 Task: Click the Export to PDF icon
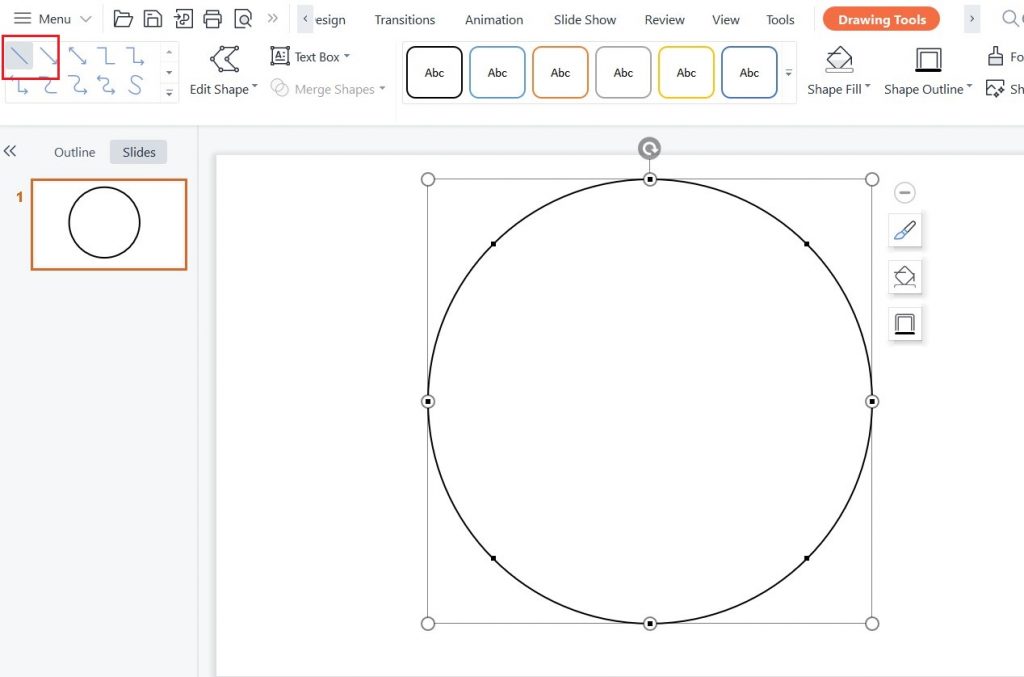[183, 19]
